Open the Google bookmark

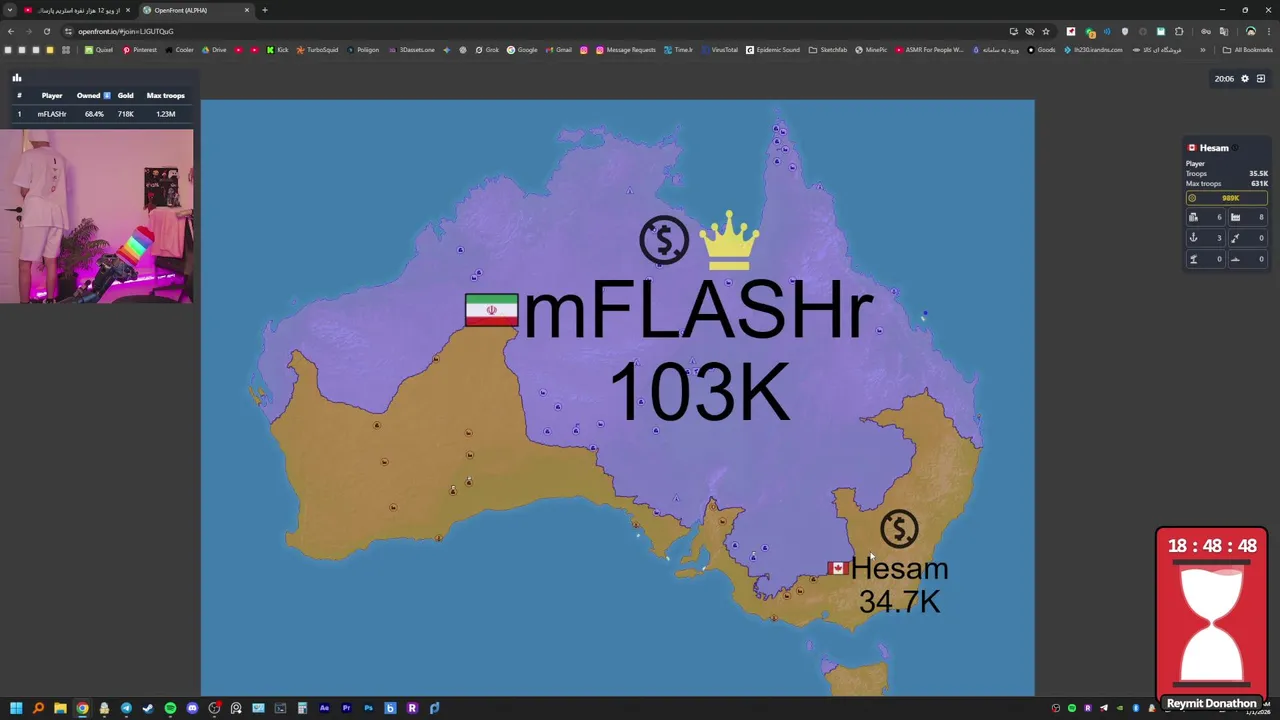point(522,50)
